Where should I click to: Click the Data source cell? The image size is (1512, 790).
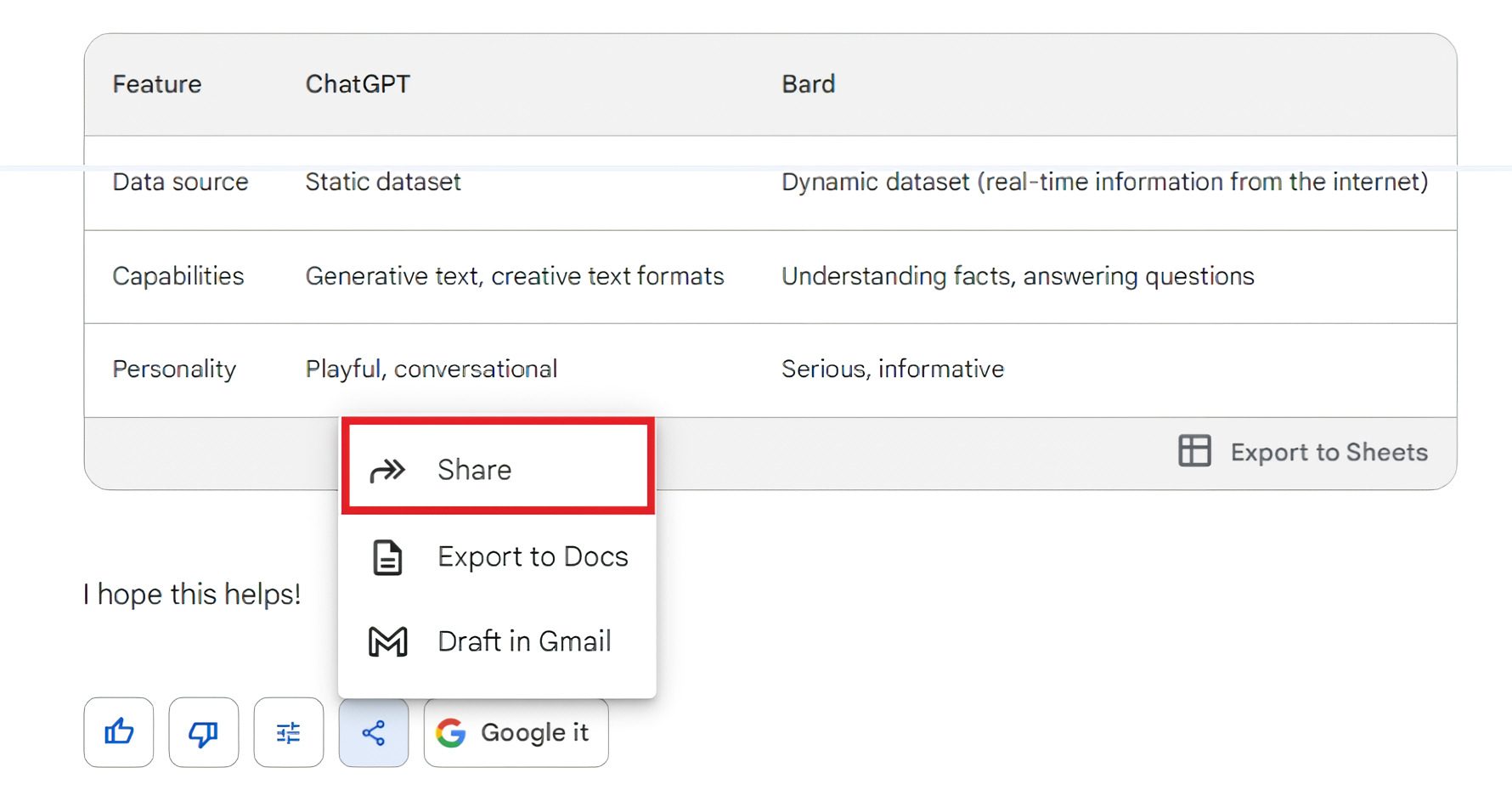pyautogui.click(x=180, y=182)
